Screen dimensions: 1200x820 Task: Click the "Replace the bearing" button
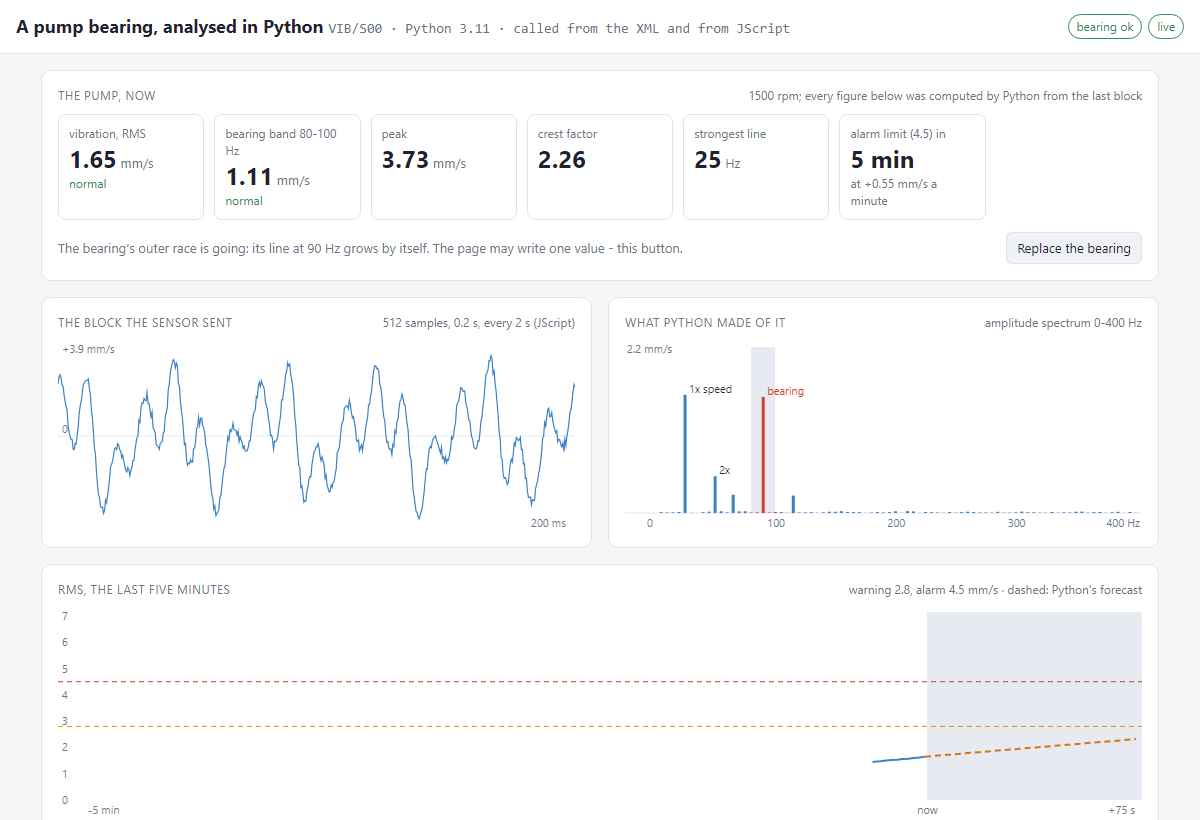1073,248
